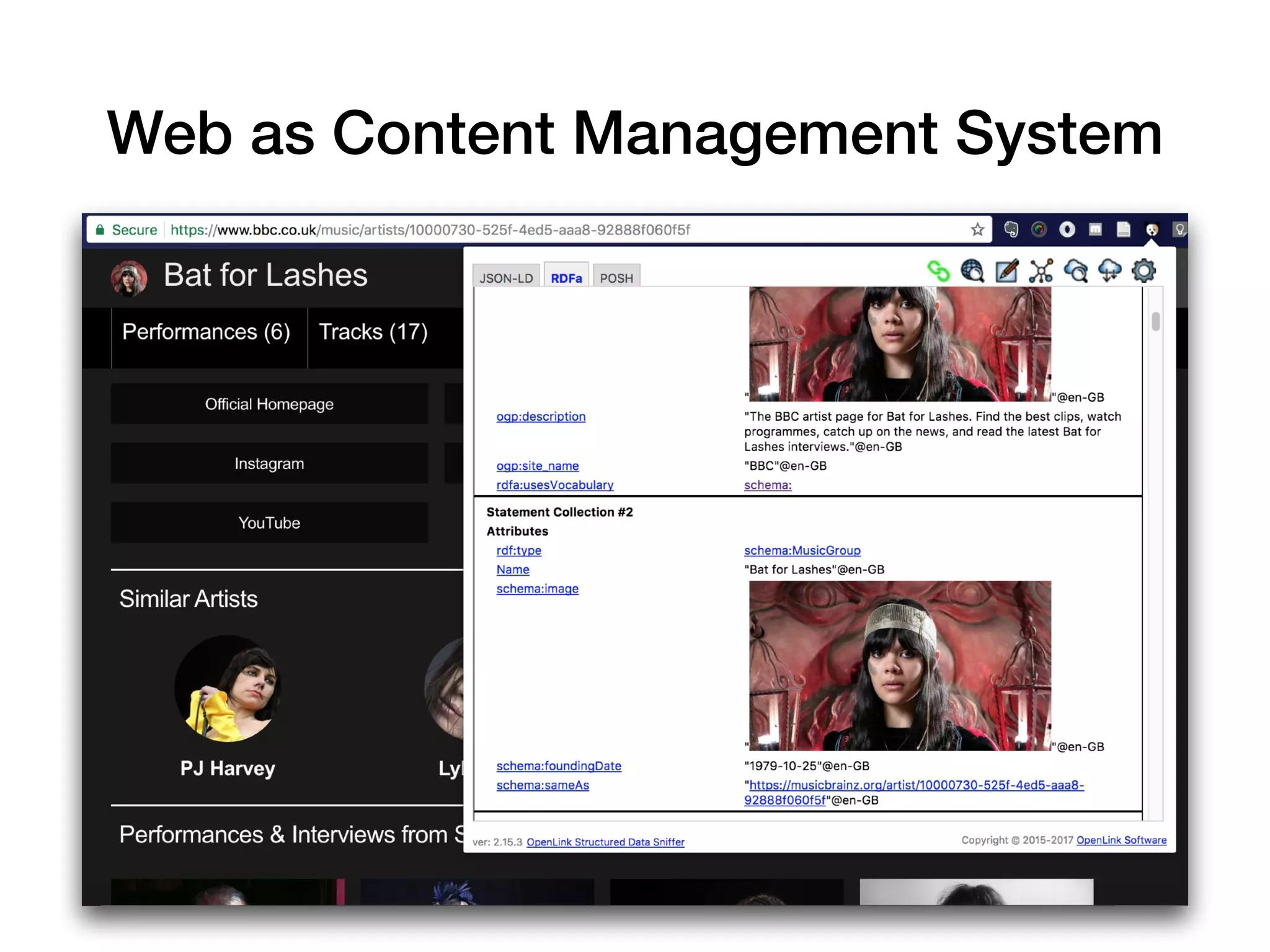Click the first artist image above ogp:description

[x=900, y=344]
